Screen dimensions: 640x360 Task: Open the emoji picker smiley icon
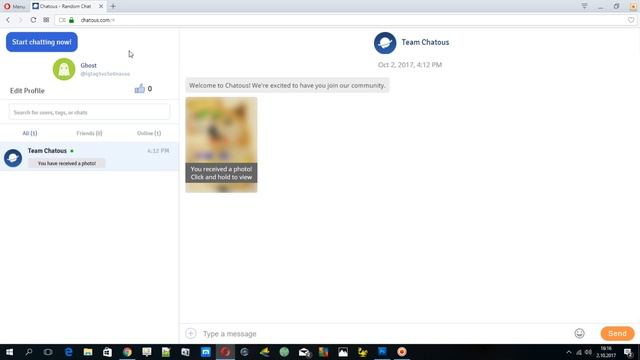pyautogui.click(x=579, y=333)
